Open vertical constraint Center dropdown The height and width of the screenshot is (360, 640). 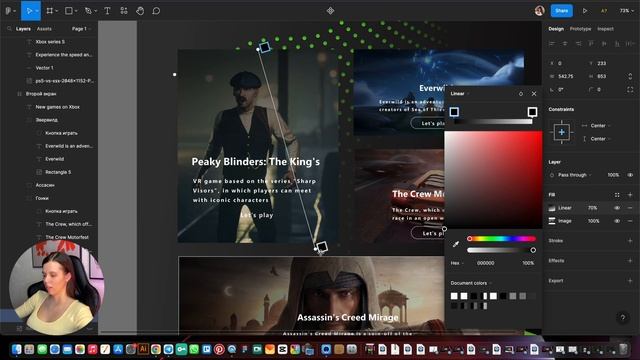point(596,139)
